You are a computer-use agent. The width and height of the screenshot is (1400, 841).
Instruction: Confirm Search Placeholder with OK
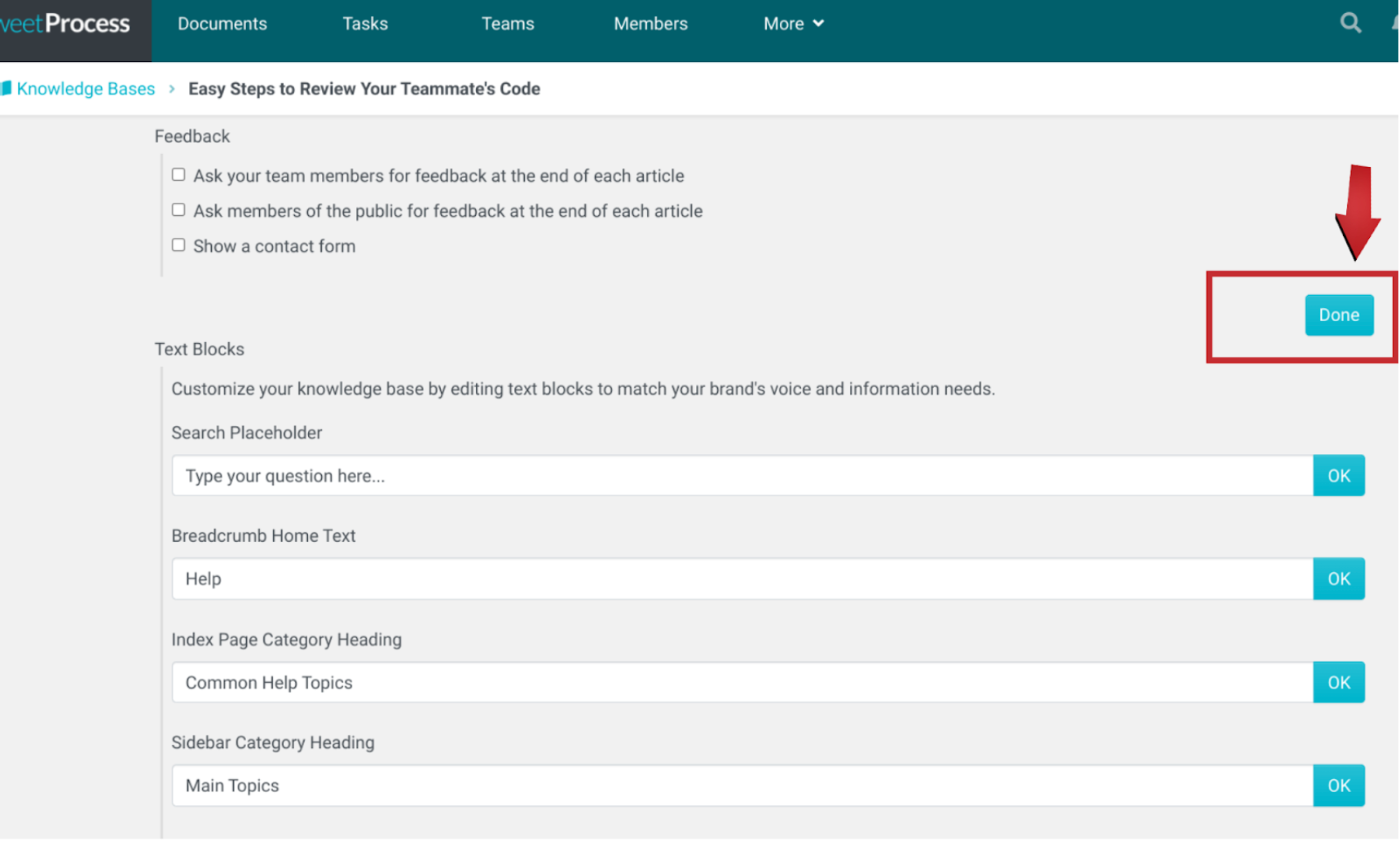(1339, 476)
